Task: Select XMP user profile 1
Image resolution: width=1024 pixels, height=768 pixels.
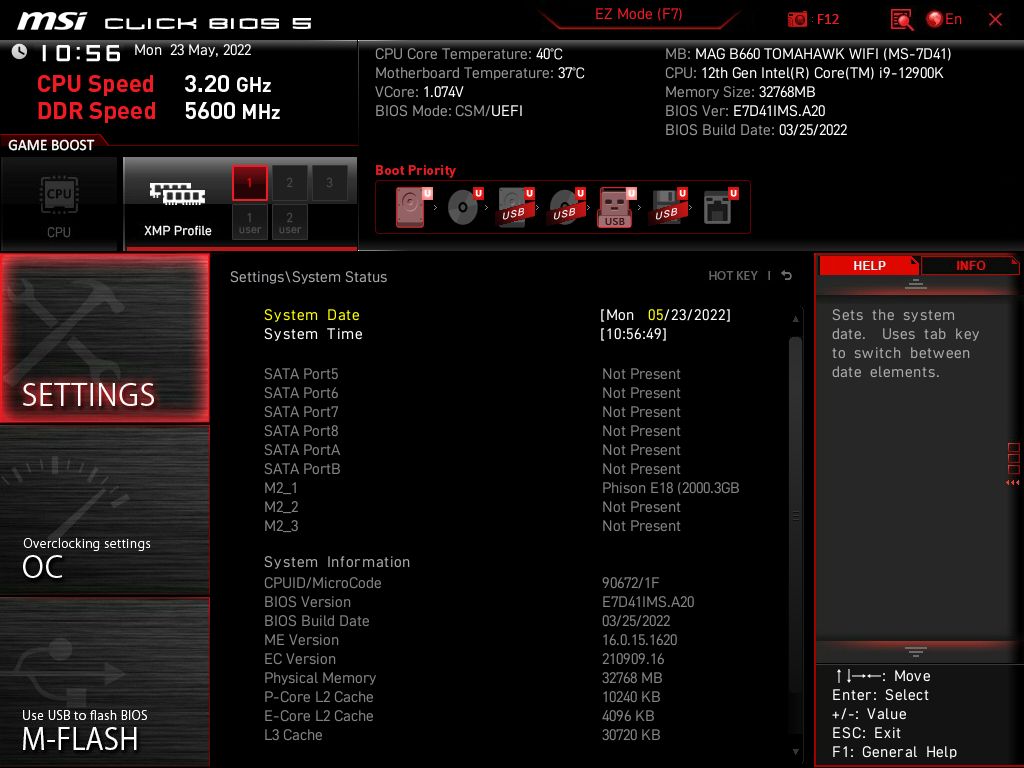Action: (x=249, y=222)
